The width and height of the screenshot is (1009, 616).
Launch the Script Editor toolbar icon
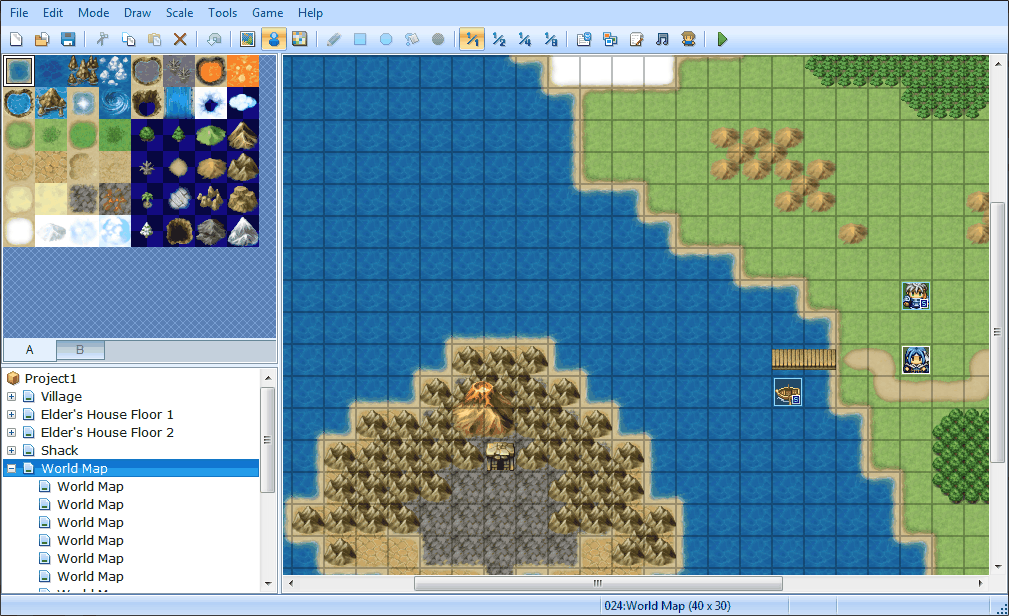636,39
